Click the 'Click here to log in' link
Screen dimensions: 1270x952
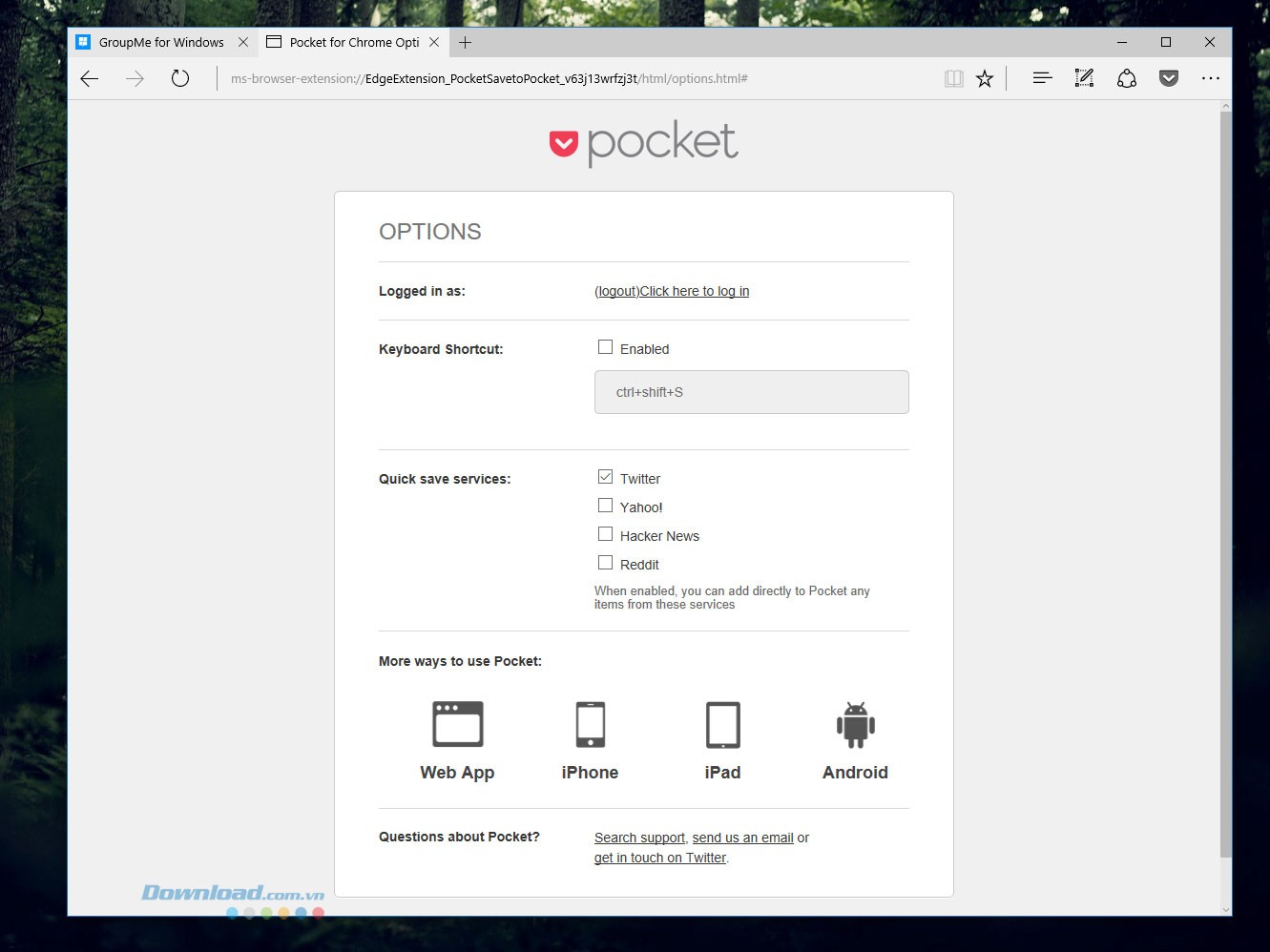(x=694, y=291)
